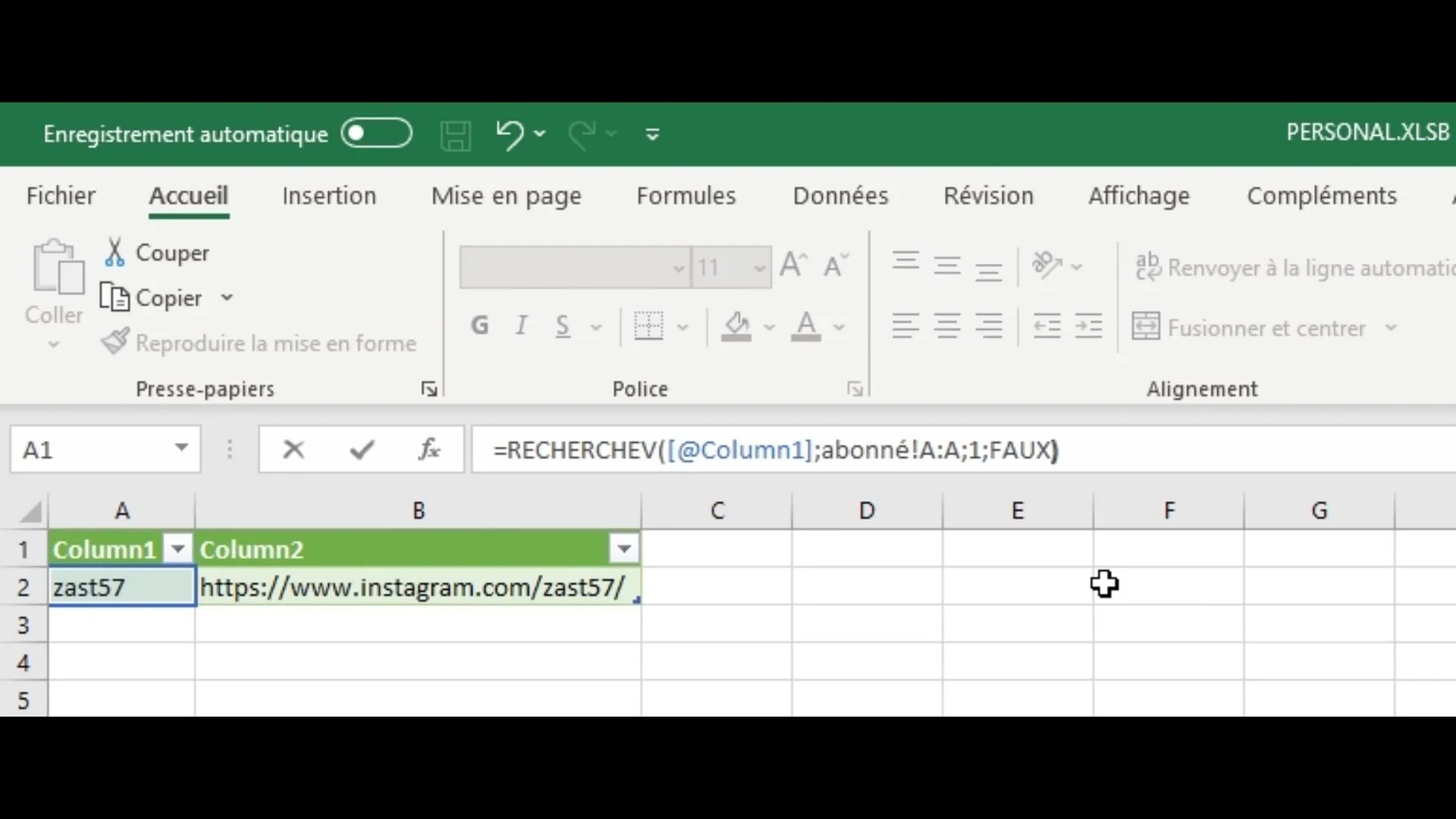The image size is (1456, 819).
Task: Click the fill color bucket swatch
Action: pos(736,326)
